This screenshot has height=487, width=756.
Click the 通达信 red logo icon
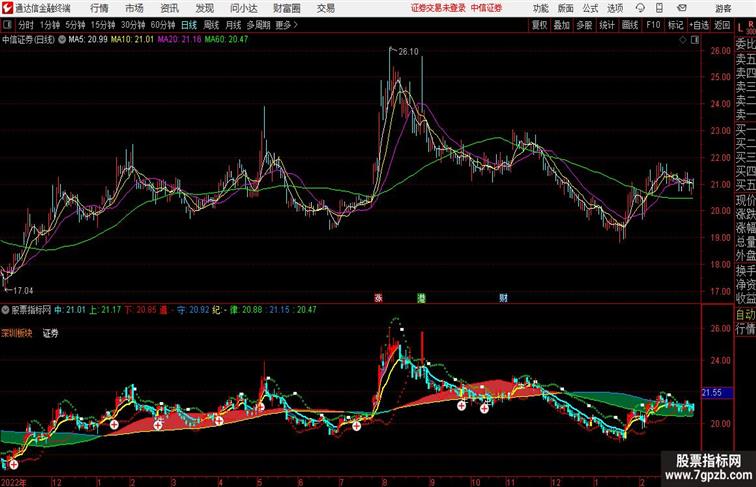click(7, 8)
